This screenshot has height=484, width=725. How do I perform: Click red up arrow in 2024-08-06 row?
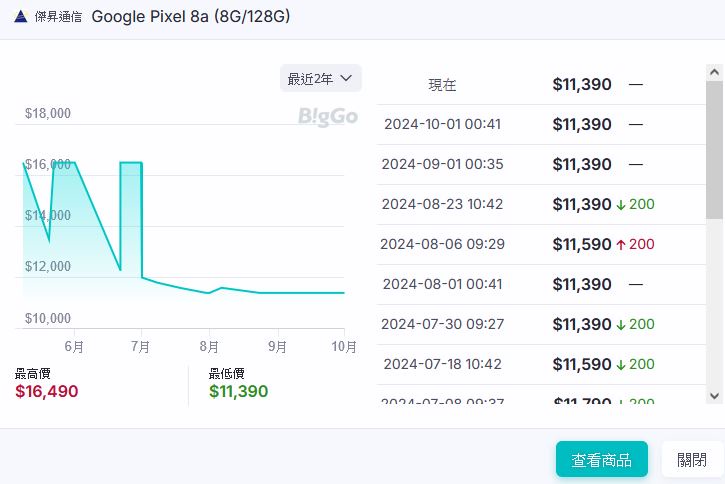(621, 245)
